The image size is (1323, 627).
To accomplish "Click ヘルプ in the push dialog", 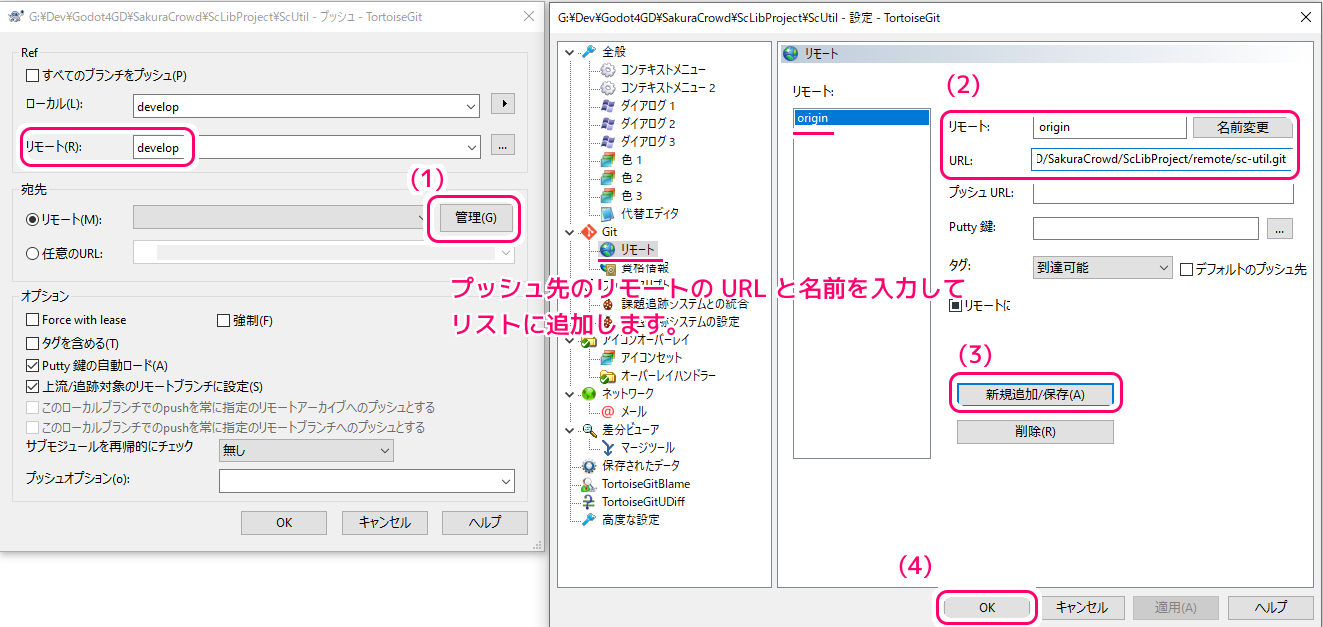I will coord(485,522).
